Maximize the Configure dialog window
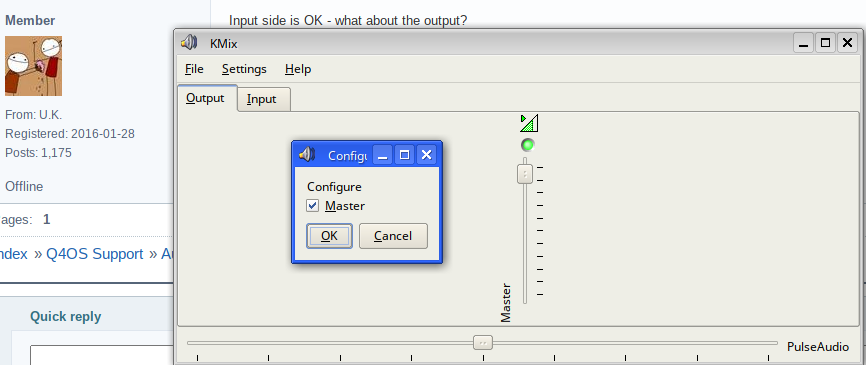866x365 pixels. (404, 155)
